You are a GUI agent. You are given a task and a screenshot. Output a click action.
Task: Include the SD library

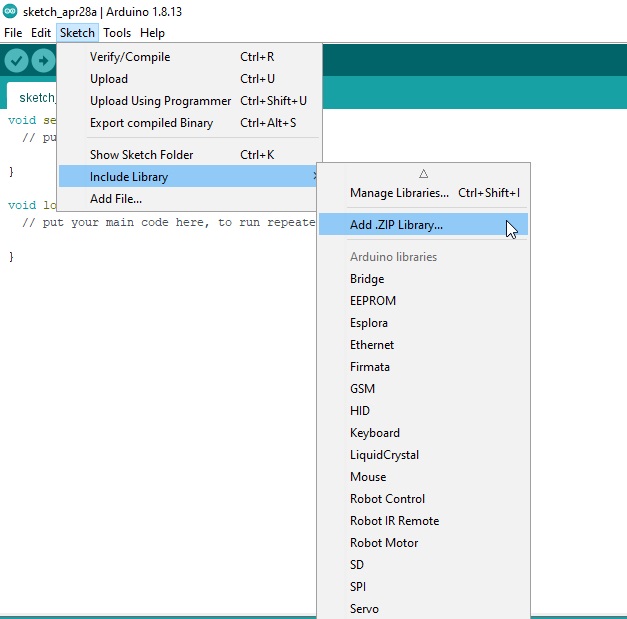(x=423, y=565)
